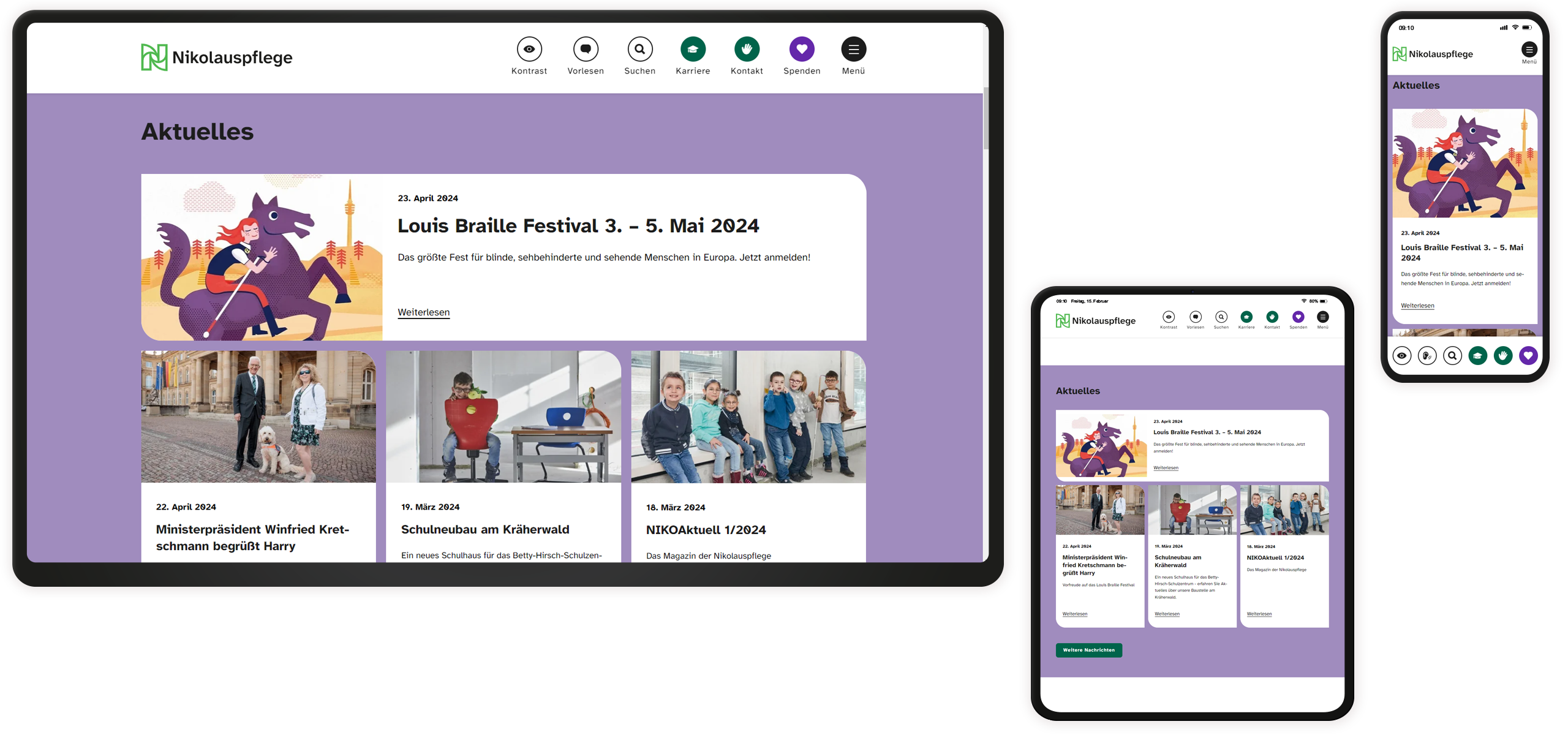This screenshot has height=735, width=1568.
Task: Open the search magnifier icon on tablet header
Action: (x=1221, y=317)
